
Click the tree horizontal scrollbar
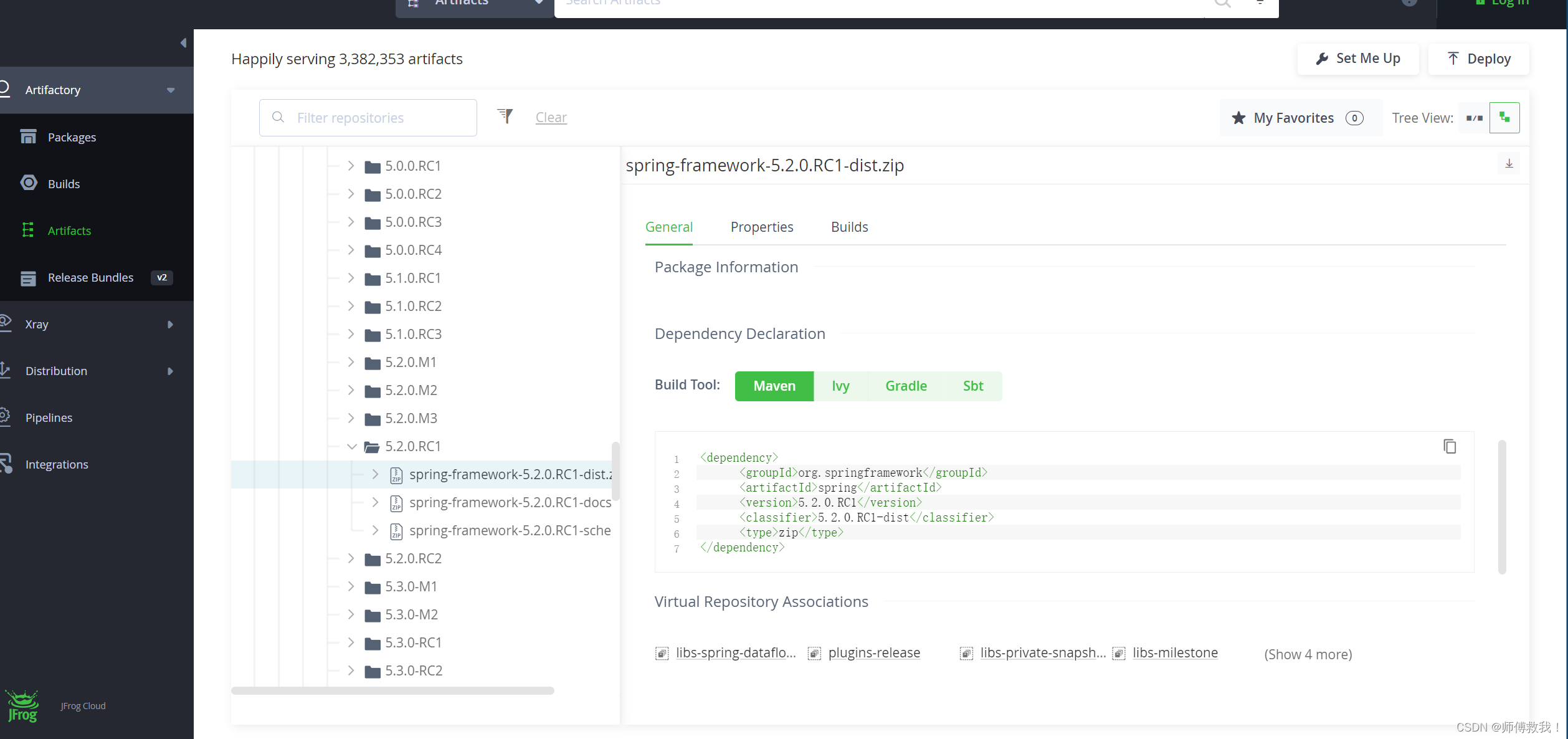pyautogui.click(x=392, y=690)
